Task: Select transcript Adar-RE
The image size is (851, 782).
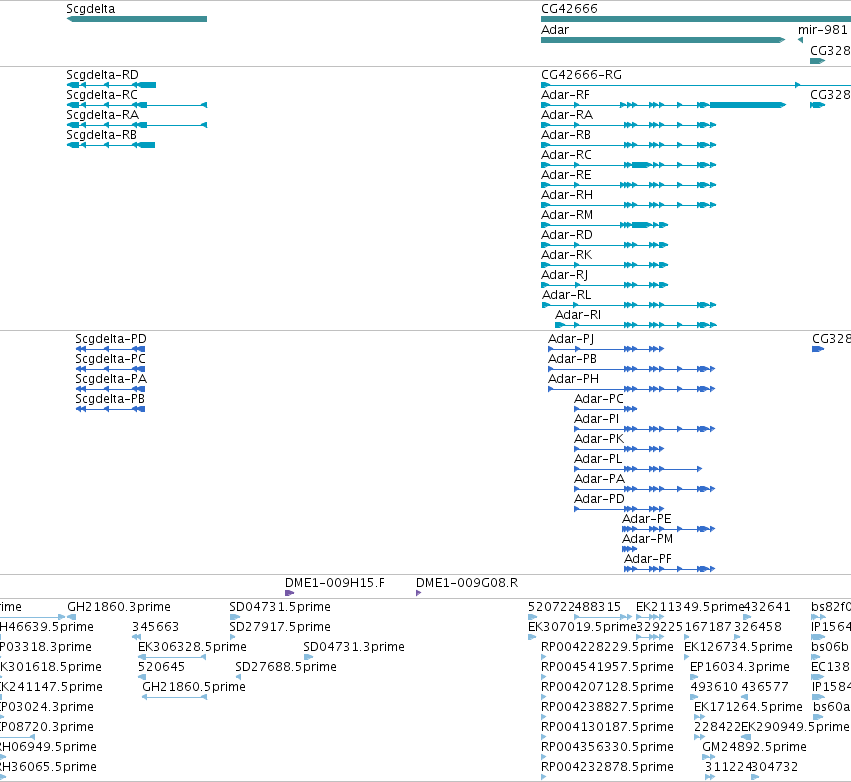Action: [x=628, y=185]
